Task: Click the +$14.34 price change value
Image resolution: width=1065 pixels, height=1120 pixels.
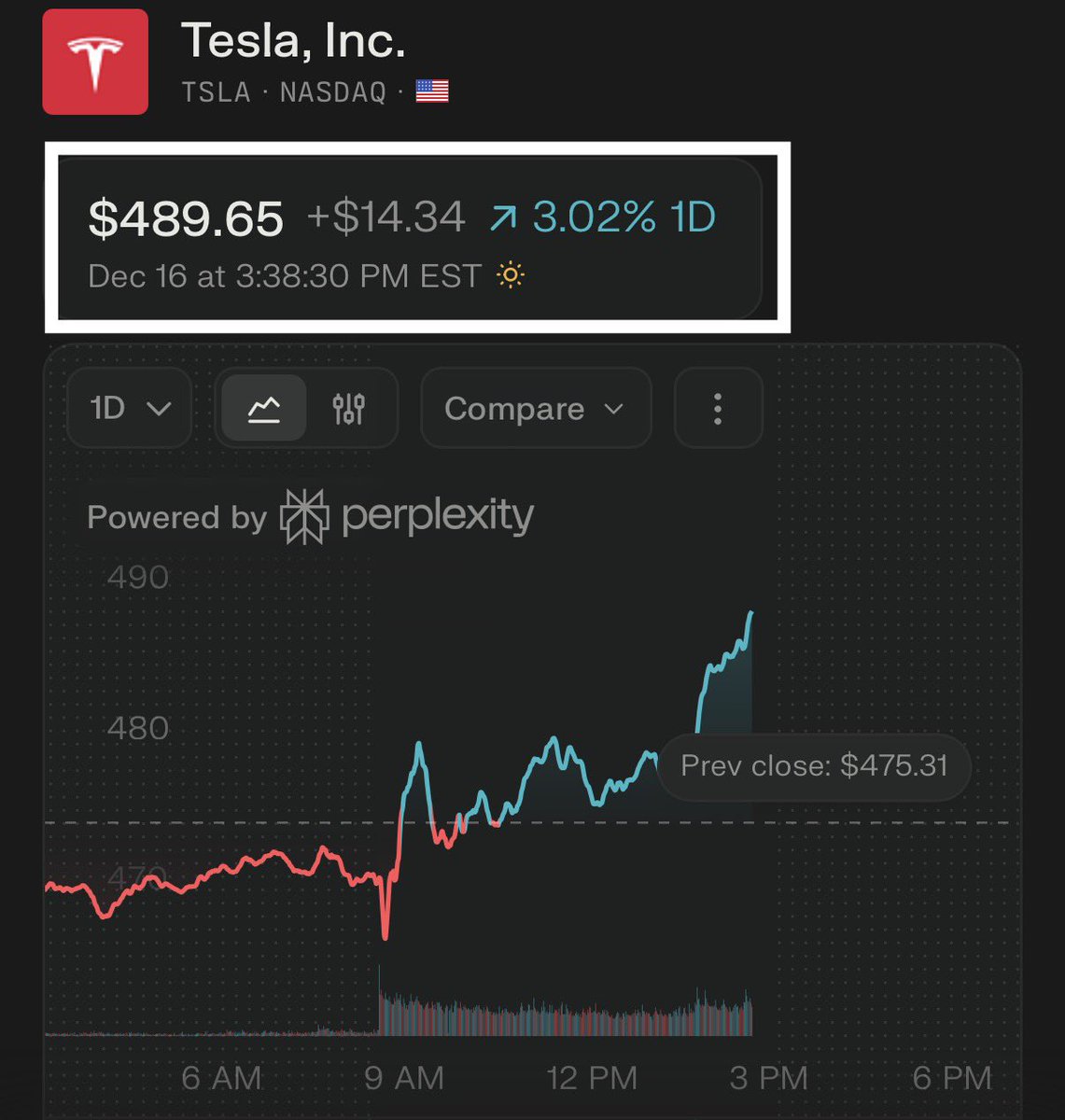Action: tap(385, 218)
